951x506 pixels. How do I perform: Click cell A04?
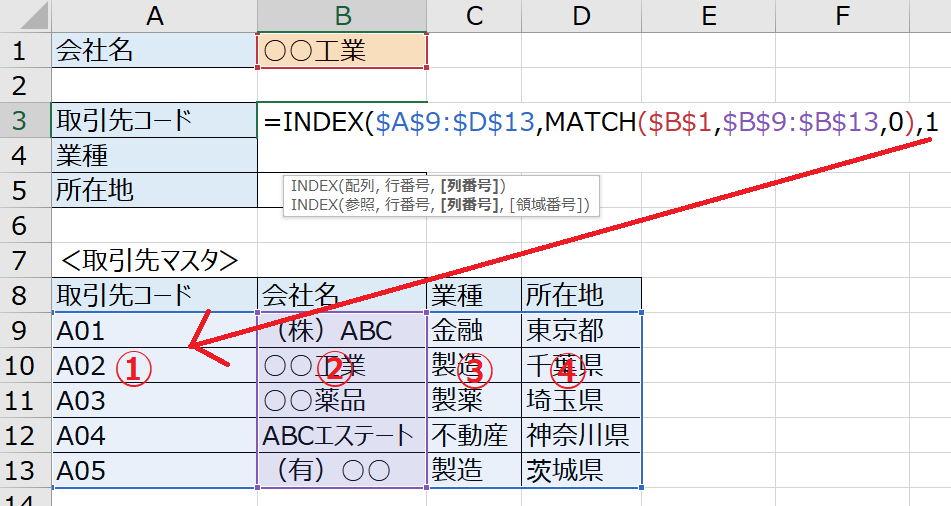coord(155,436)
